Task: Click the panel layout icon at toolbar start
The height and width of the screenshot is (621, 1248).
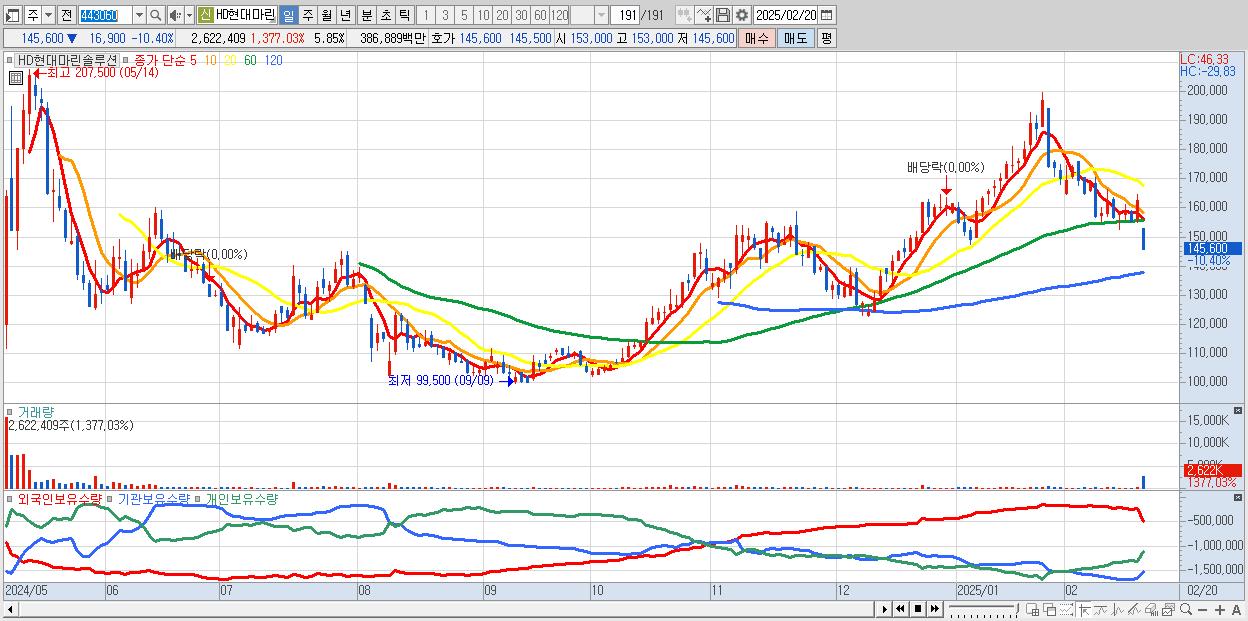Action: 13,15
